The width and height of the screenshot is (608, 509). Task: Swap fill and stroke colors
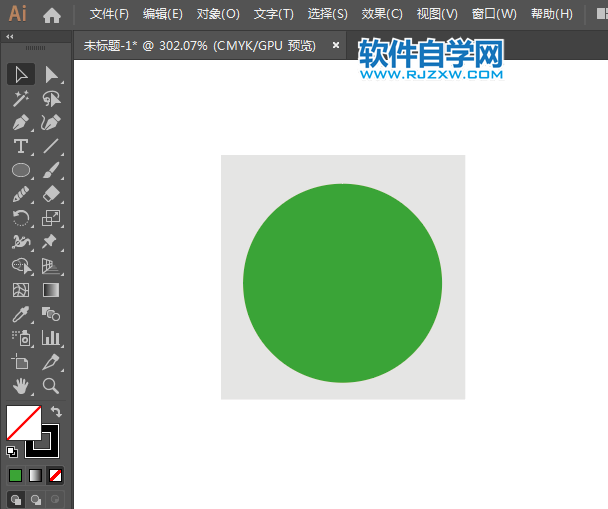coord(56,411)
